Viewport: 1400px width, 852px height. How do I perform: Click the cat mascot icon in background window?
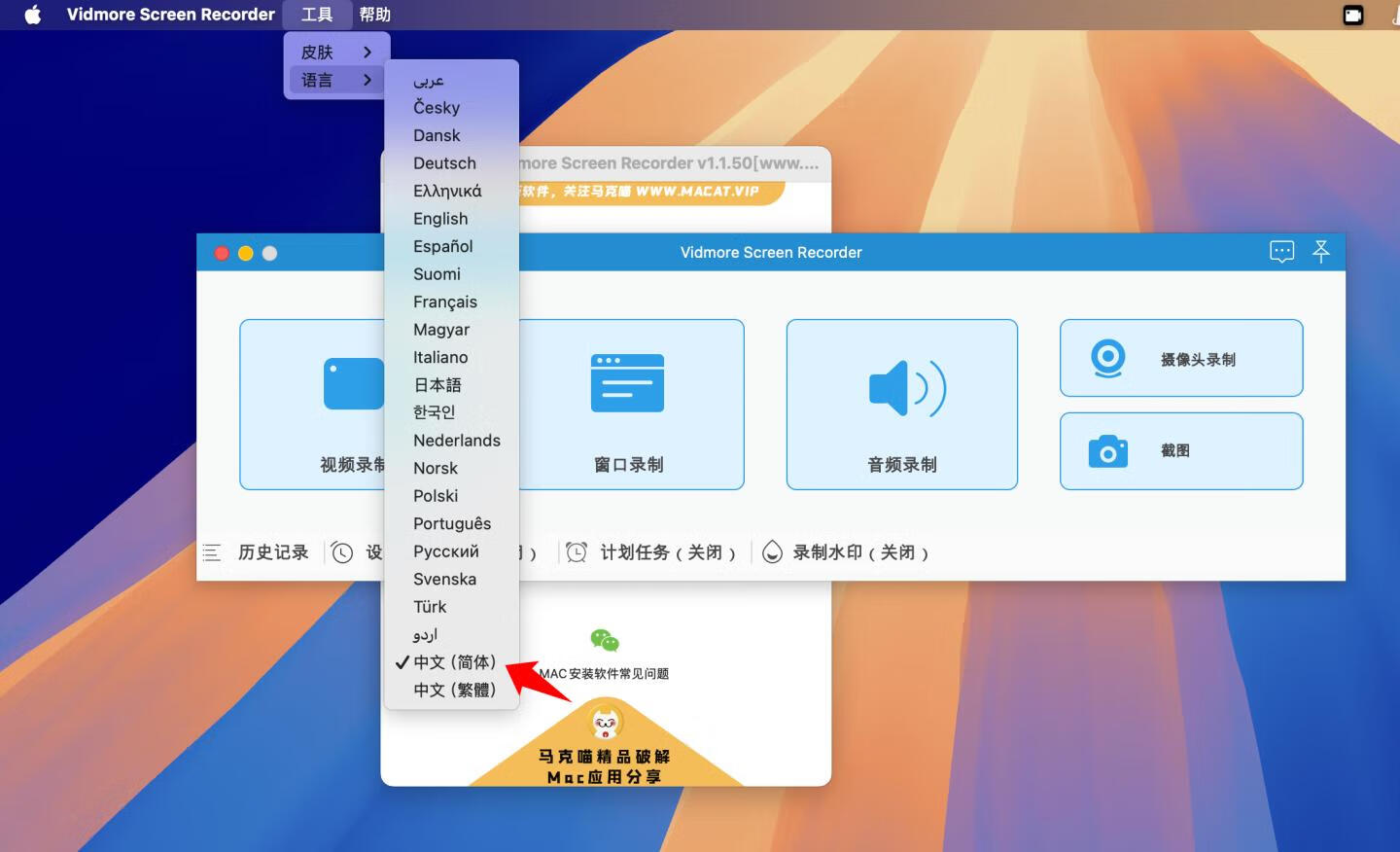(607, 723)
